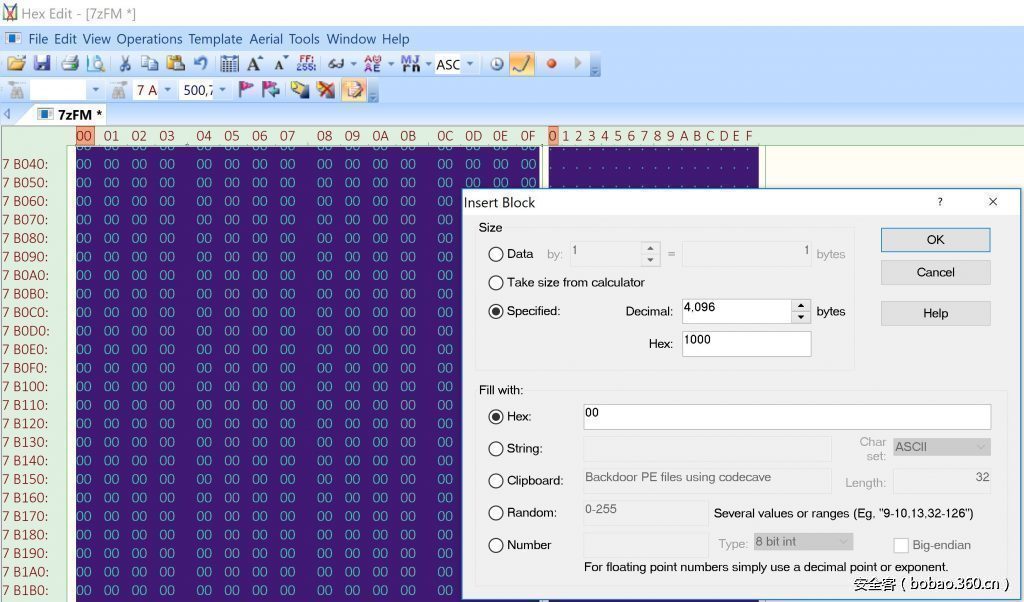Image resolution: width=1024 pixels, height=602 pixels.
Task: Open the Template menu
Action: click(x=215, y=39)
